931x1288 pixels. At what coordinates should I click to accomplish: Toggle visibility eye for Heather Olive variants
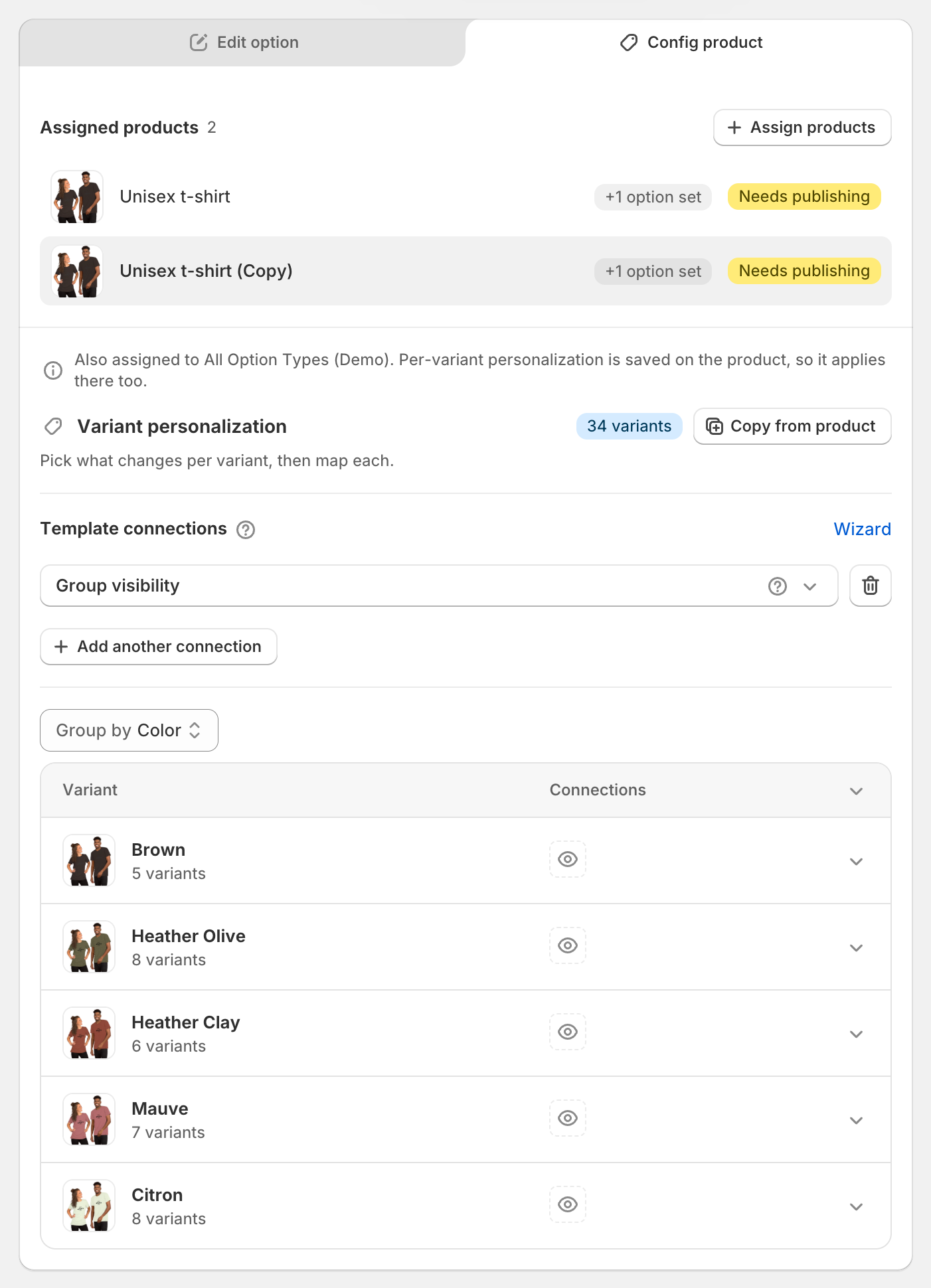point(568,945)
